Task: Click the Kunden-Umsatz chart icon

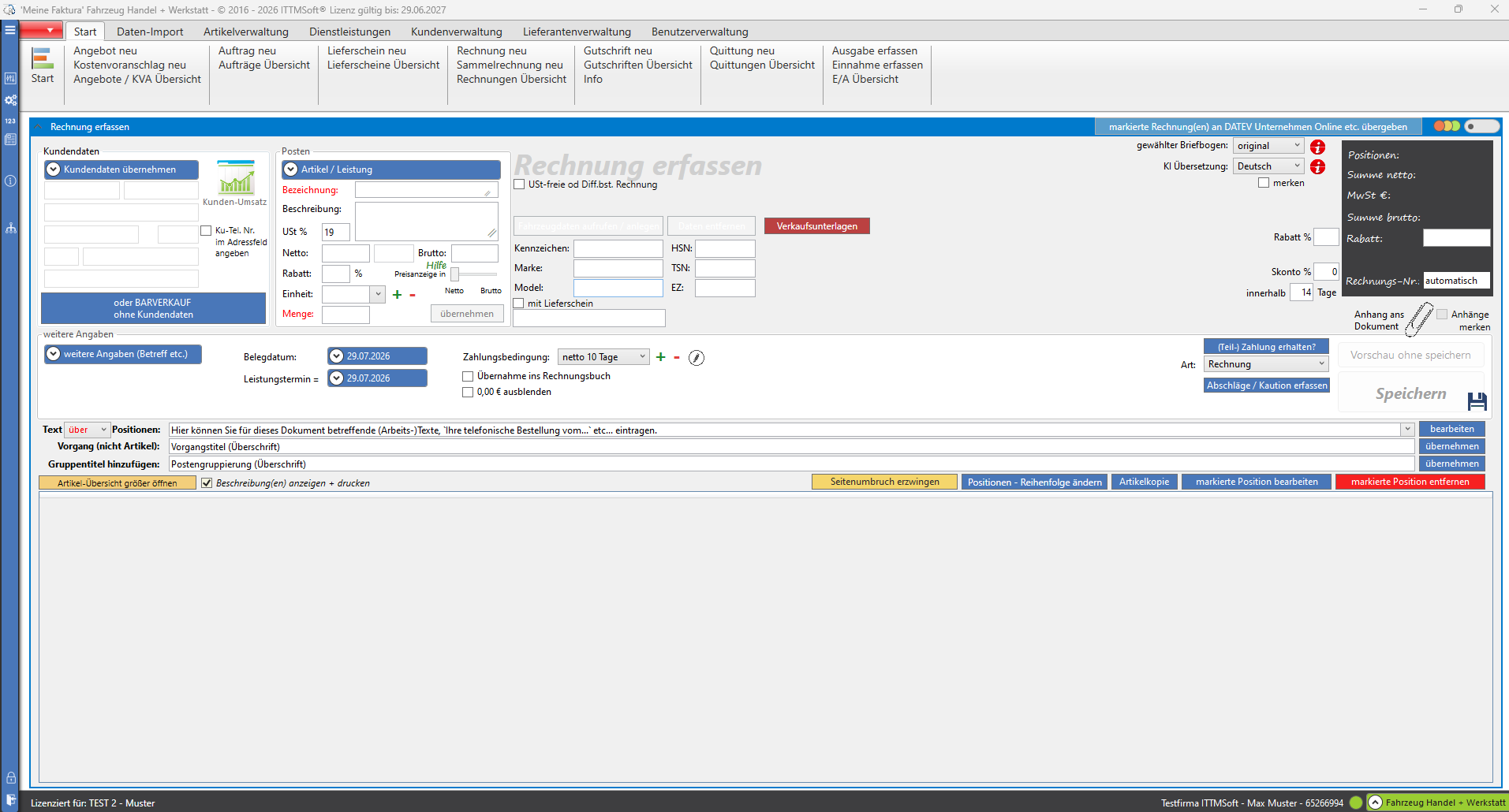Action: 236,177
